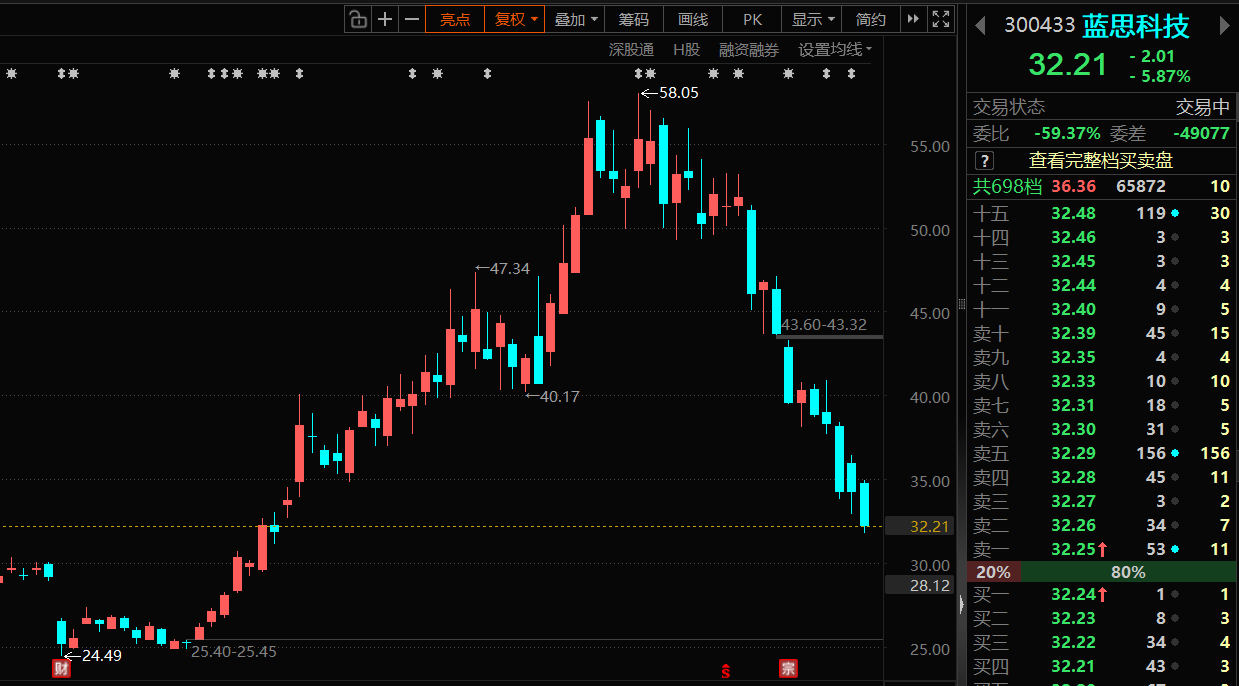Click the 共698档 total levels label
1239x686 pixels.
(1008, 186)
